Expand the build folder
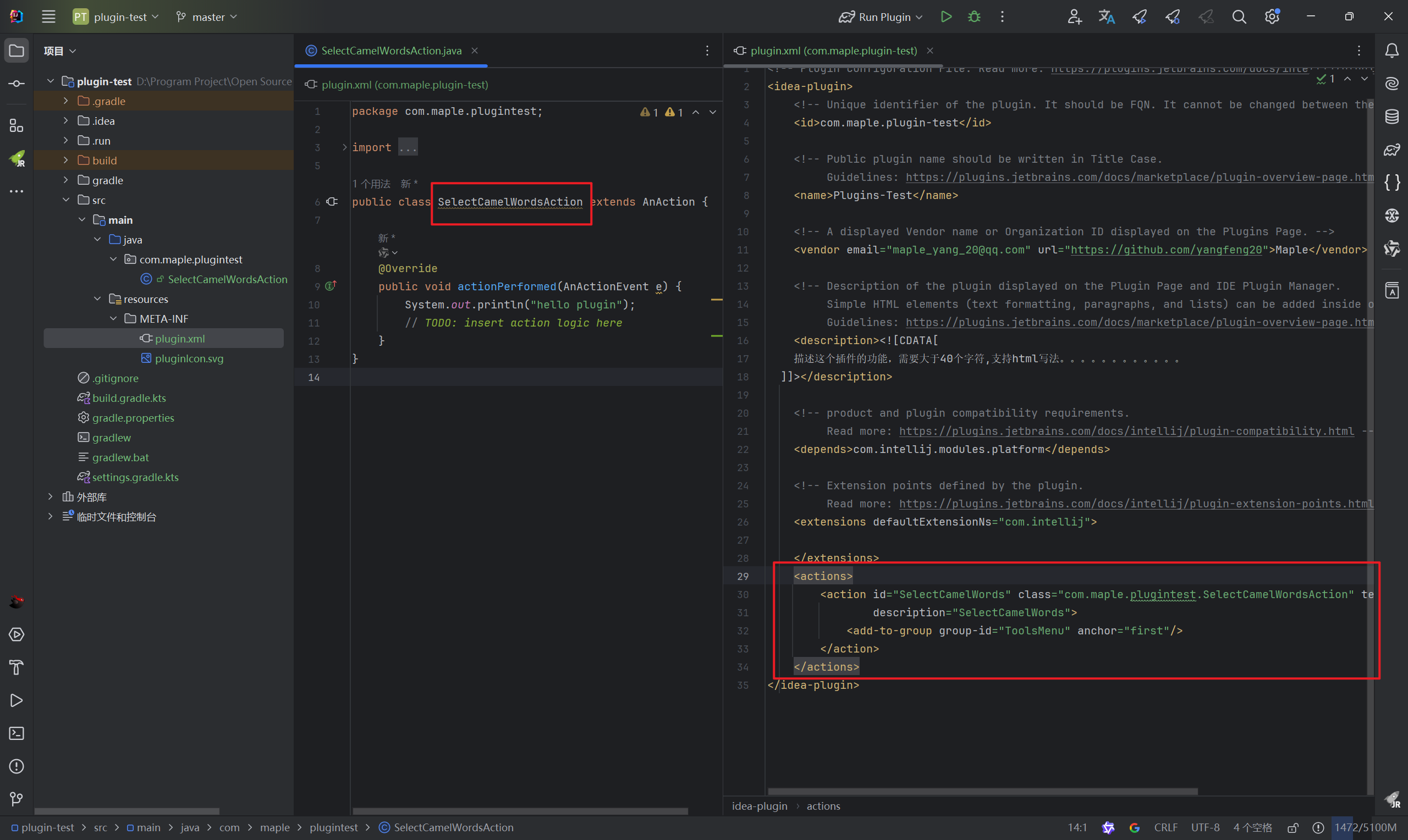 tap(65, 160)
